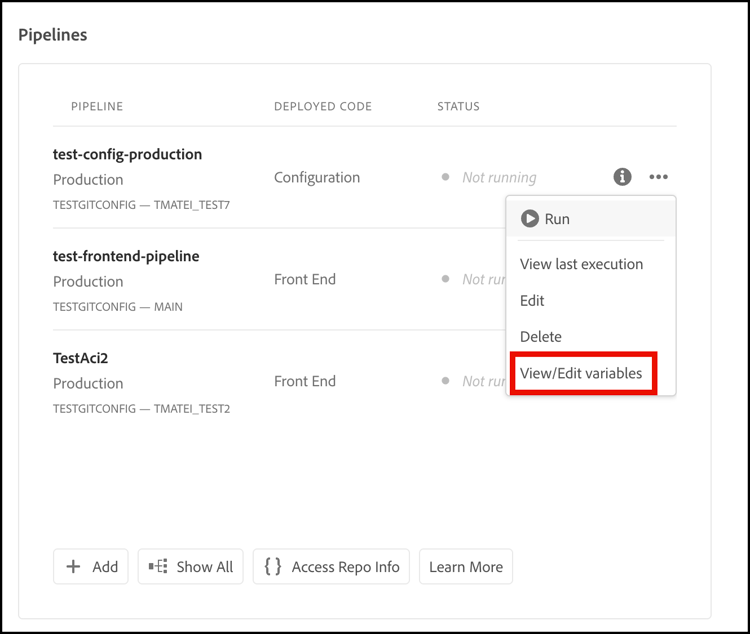Click the Run play icon
Viewport: 750px width, 634px height.
point(530,219)
